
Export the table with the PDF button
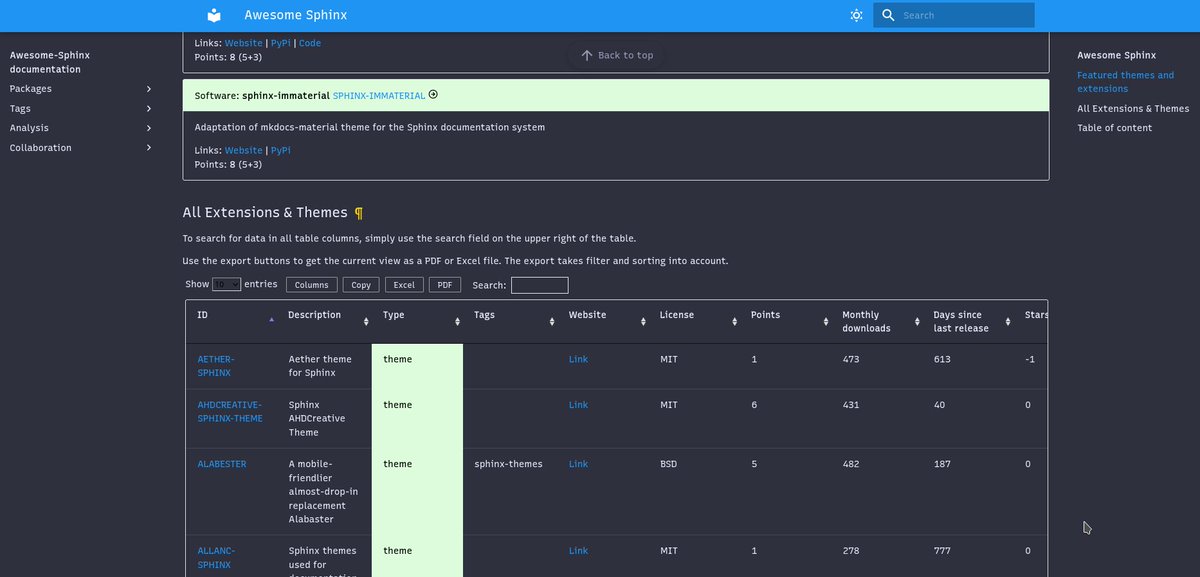445,285
